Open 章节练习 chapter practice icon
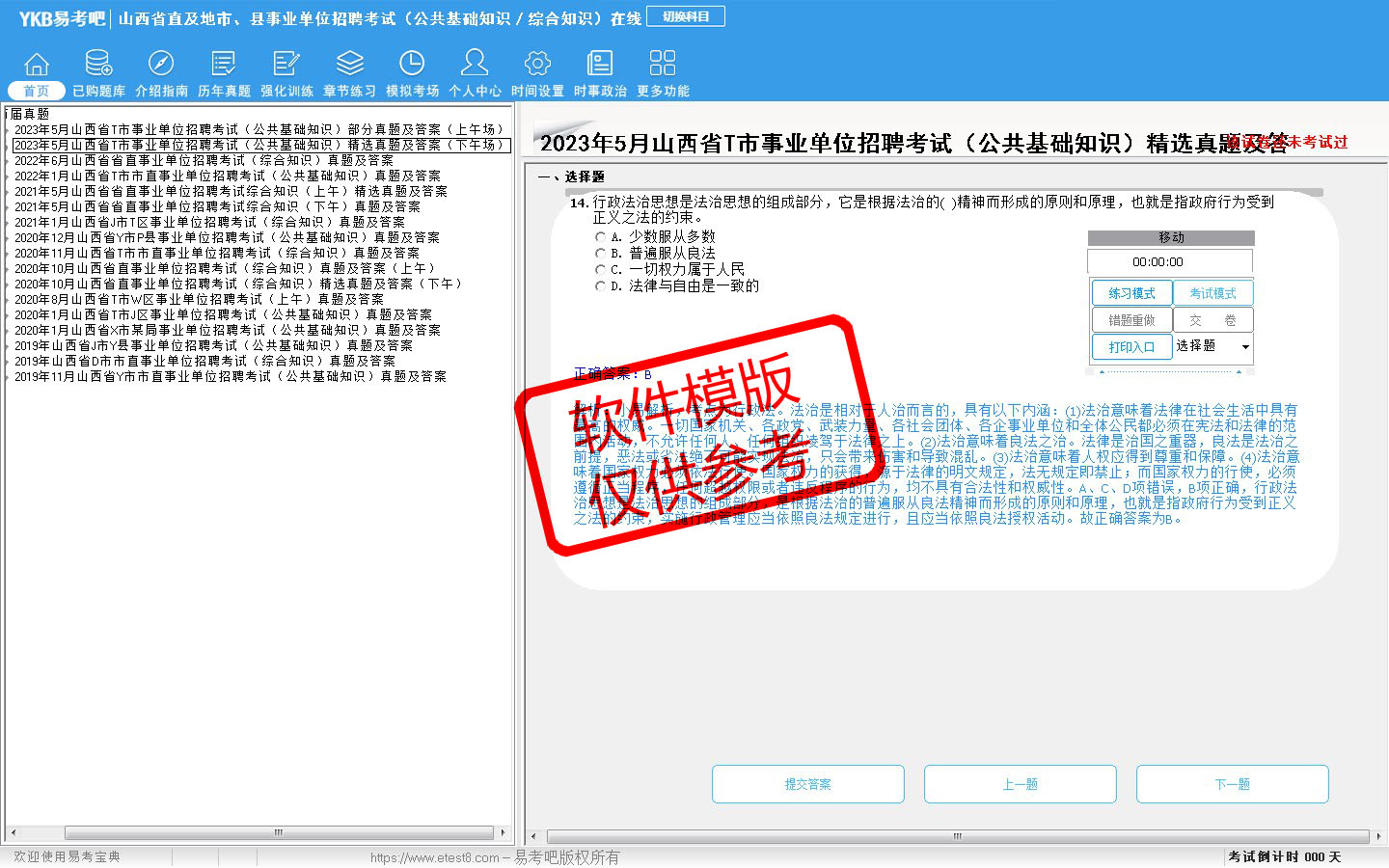 coord(349,73)
